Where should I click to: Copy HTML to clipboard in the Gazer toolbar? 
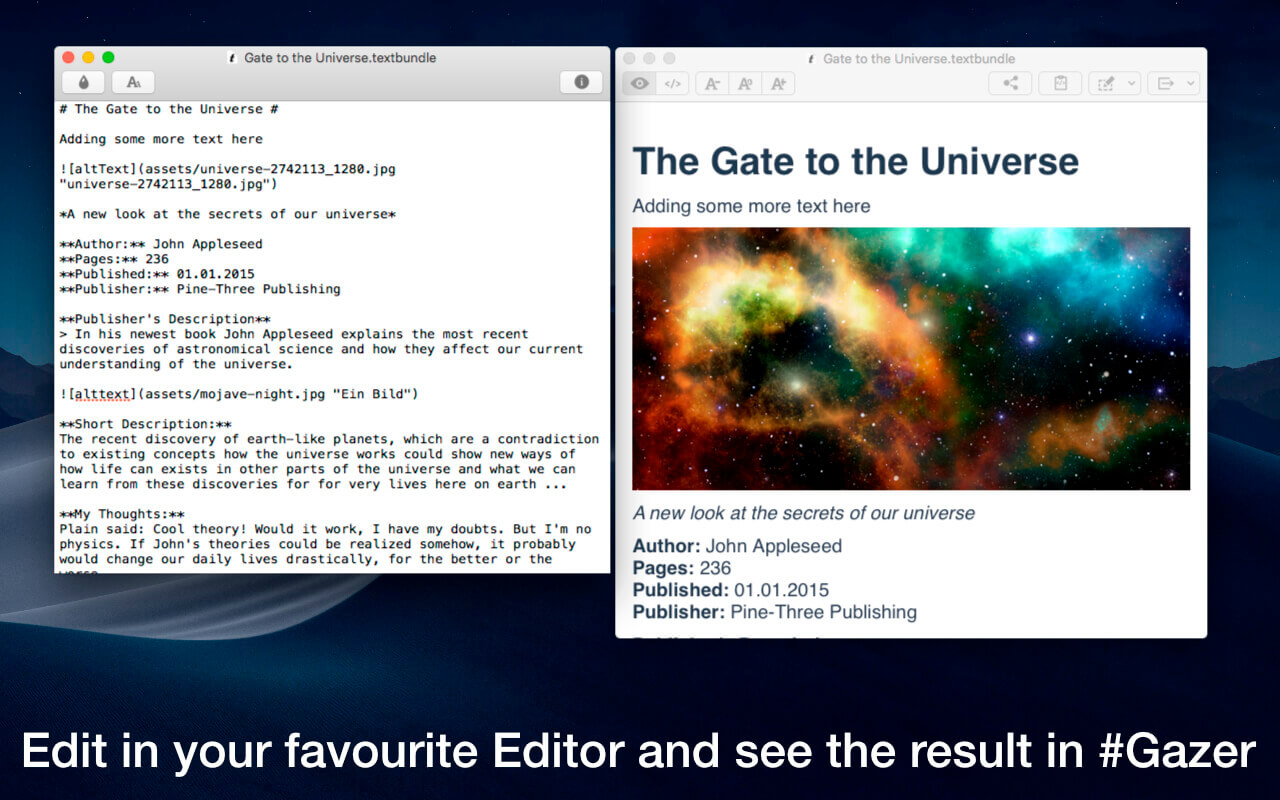[x=1060, y=84]
